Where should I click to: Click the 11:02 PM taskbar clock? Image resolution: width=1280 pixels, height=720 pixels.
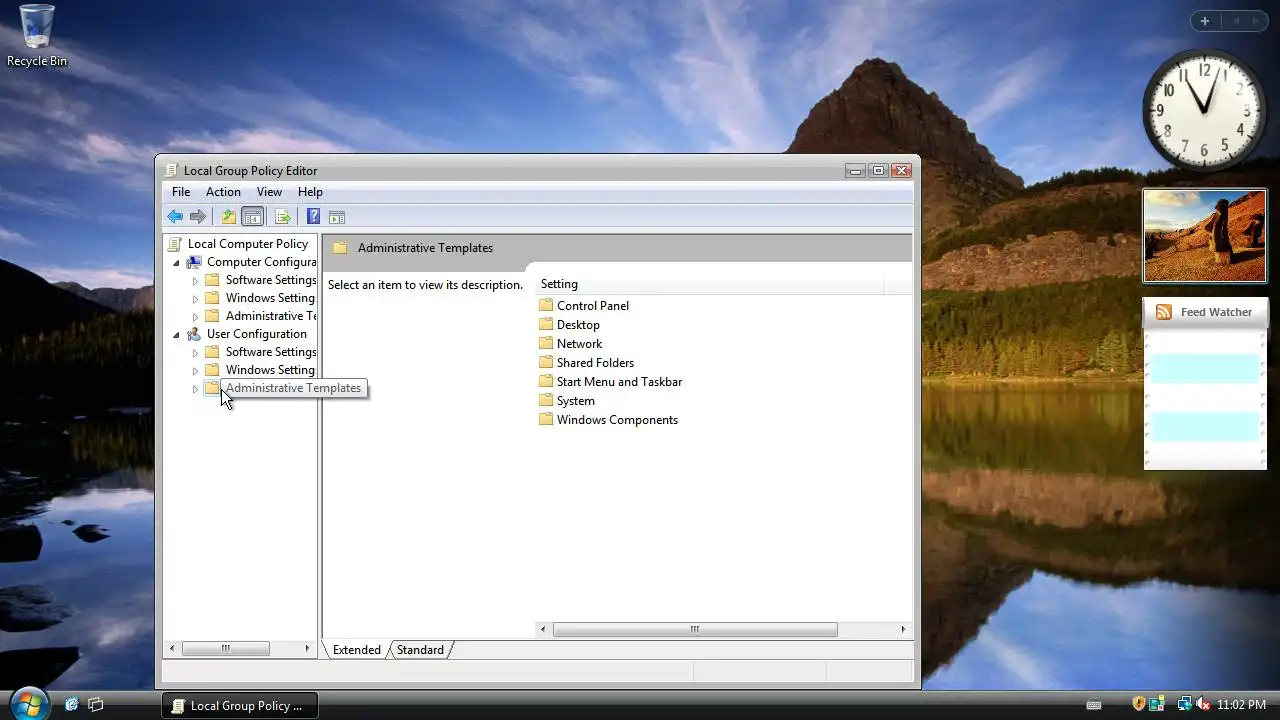click(x=1241, y=705)
